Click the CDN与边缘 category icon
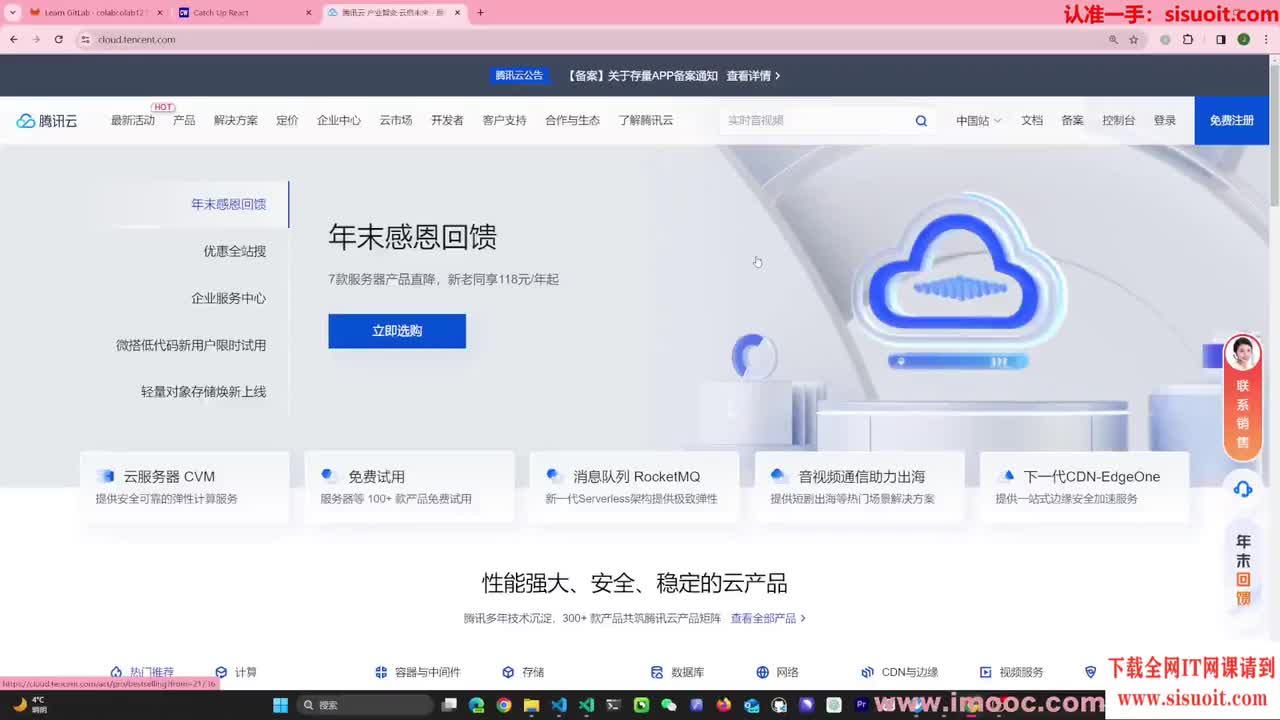Screen dimensions: 1280x720 point(867,672)
